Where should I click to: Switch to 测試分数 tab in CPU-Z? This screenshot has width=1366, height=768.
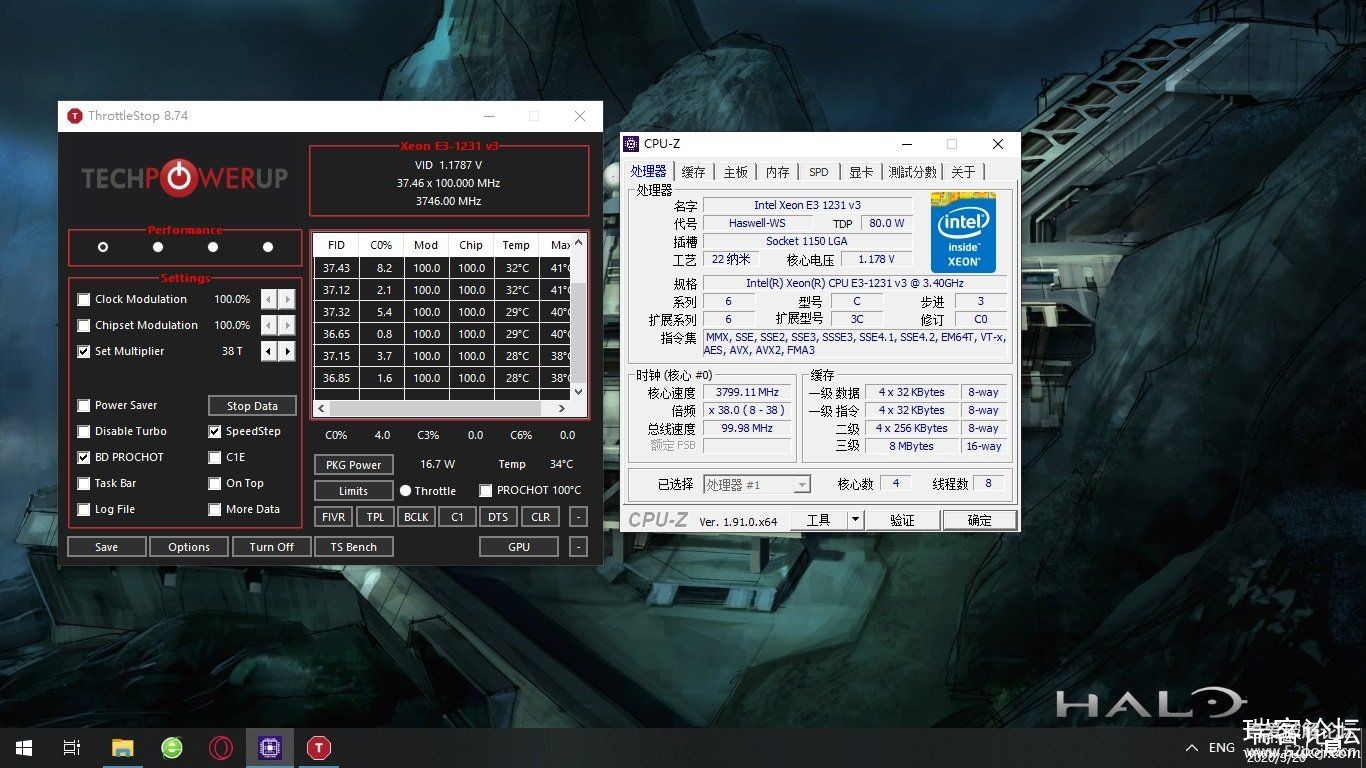(x=912, y=172)
